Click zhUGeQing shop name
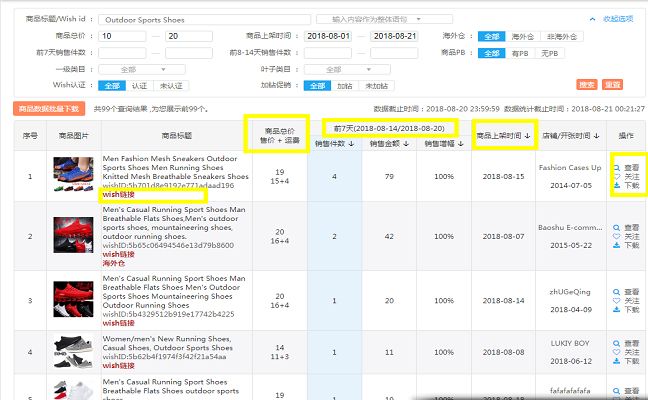Viewport: 648px width, 400px height. [570, 292]
